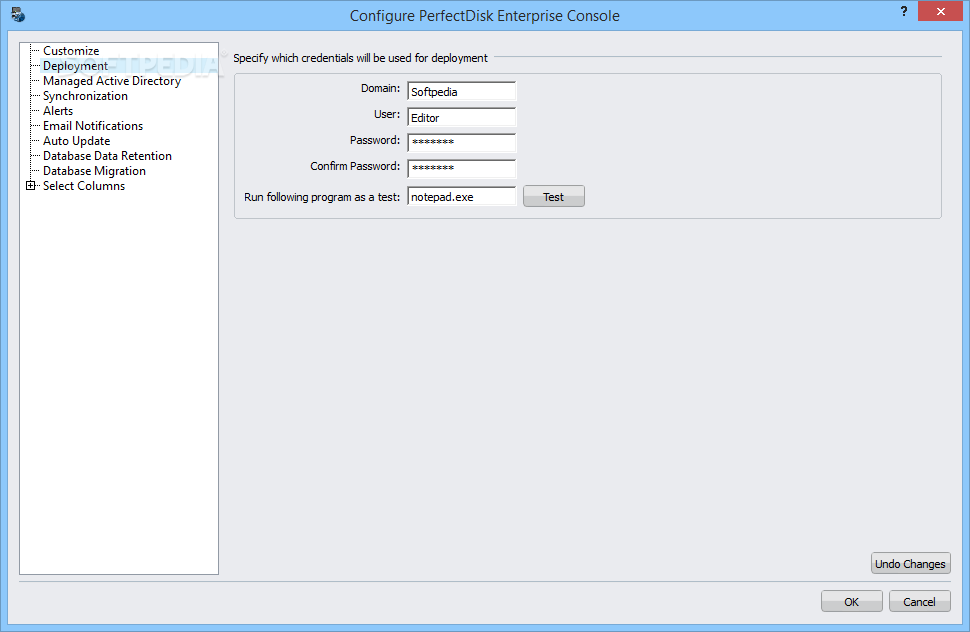Open Managed Active Directory settings

(x=112, y=80)
